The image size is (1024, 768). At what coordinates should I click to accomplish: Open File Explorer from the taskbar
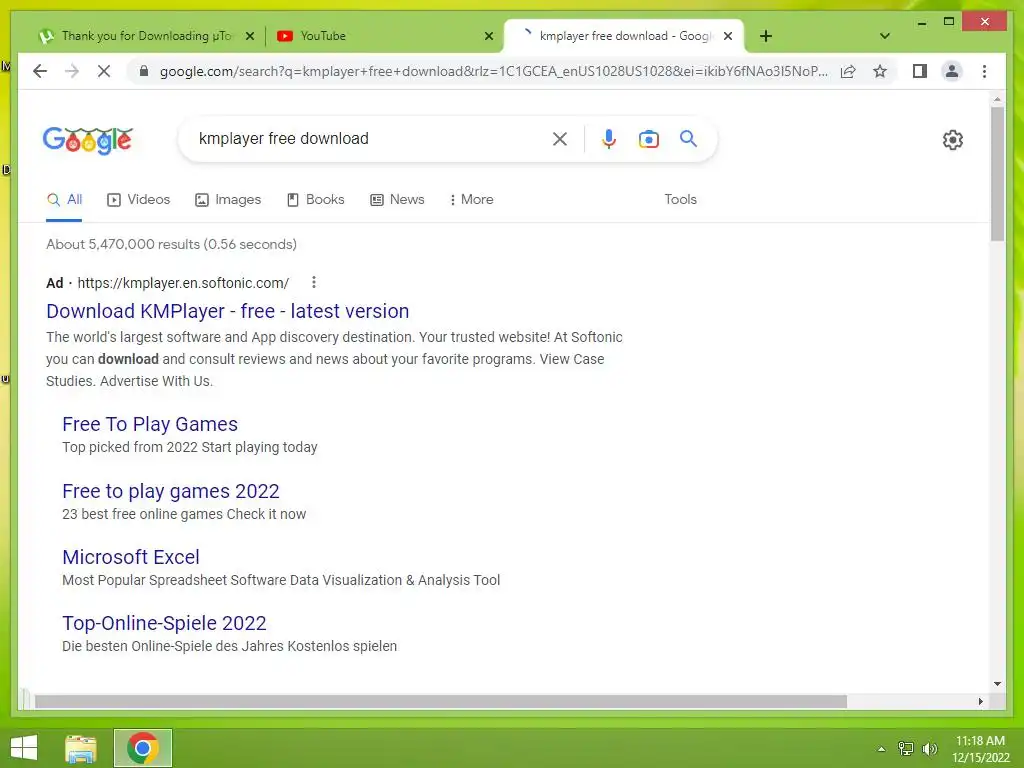pyautogui.click(x=81, y=748)
